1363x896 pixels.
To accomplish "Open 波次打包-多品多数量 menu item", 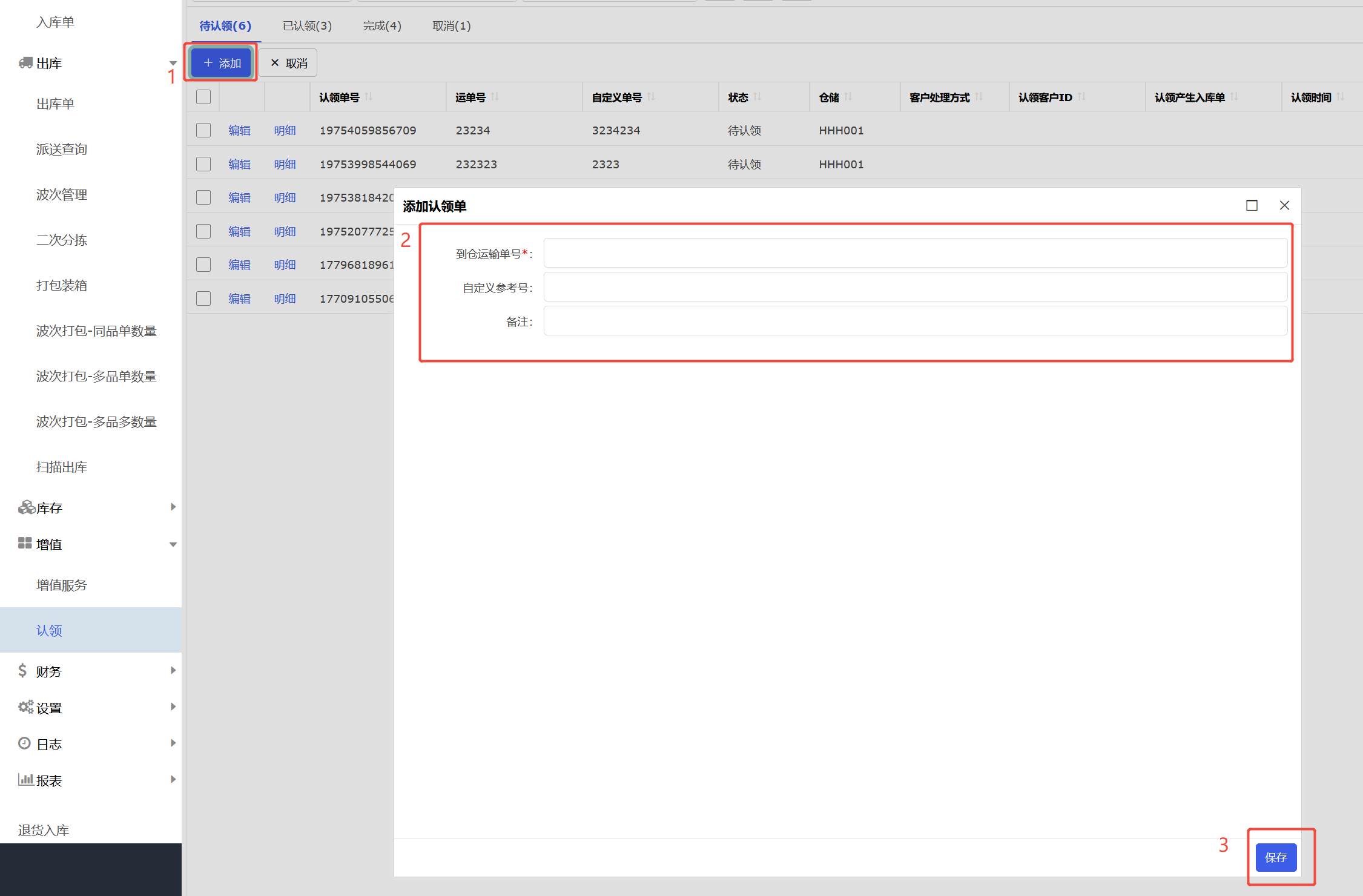I will [x=96, y=422].
